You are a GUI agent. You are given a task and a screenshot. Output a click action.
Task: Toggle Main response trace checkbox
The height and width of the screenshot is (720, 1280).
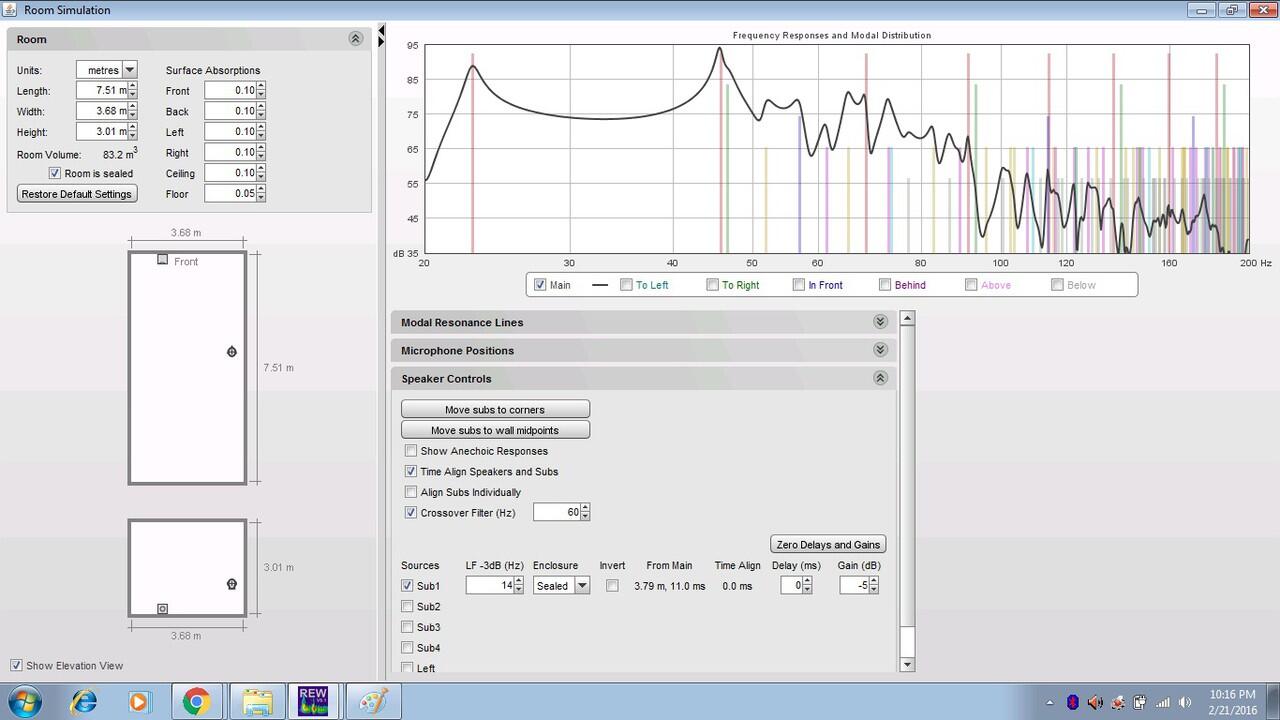click(x=541, y=285)
